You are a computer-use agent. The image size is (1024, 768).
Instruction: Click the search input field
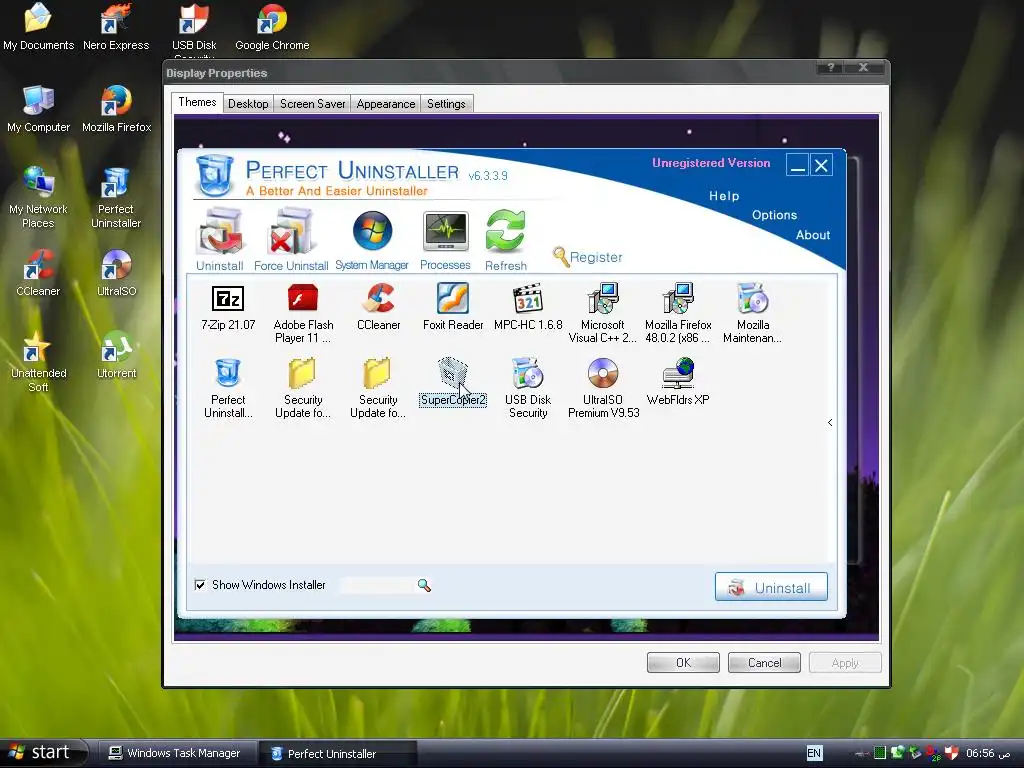pyautogui.click(x=377, y=585)
